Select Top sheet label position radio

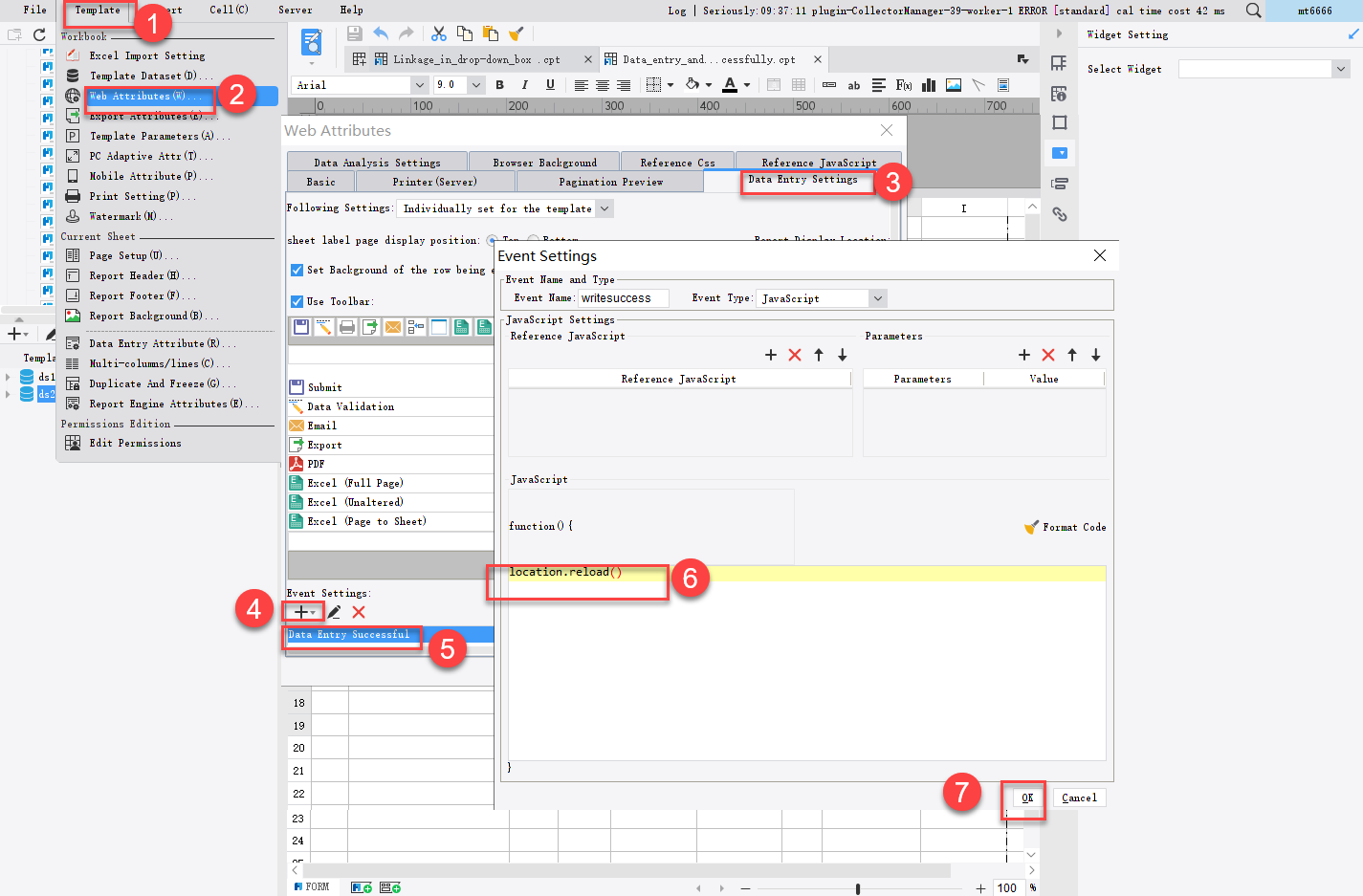click(492, 240)
